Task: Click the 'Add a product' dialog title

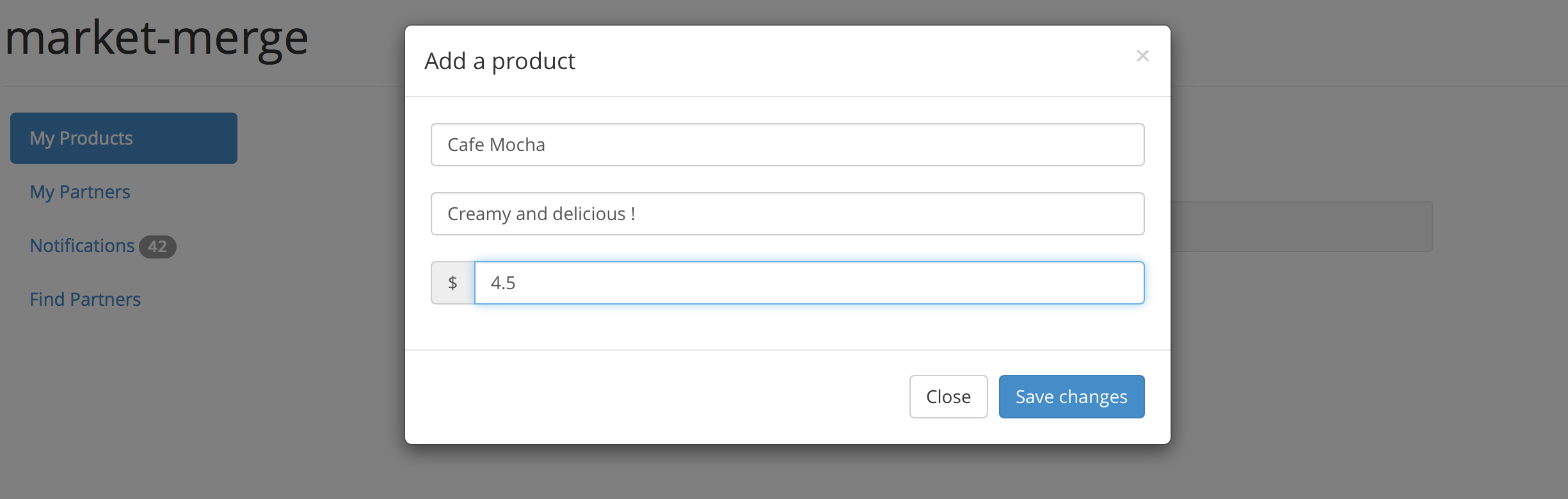Action: (500, 61)
